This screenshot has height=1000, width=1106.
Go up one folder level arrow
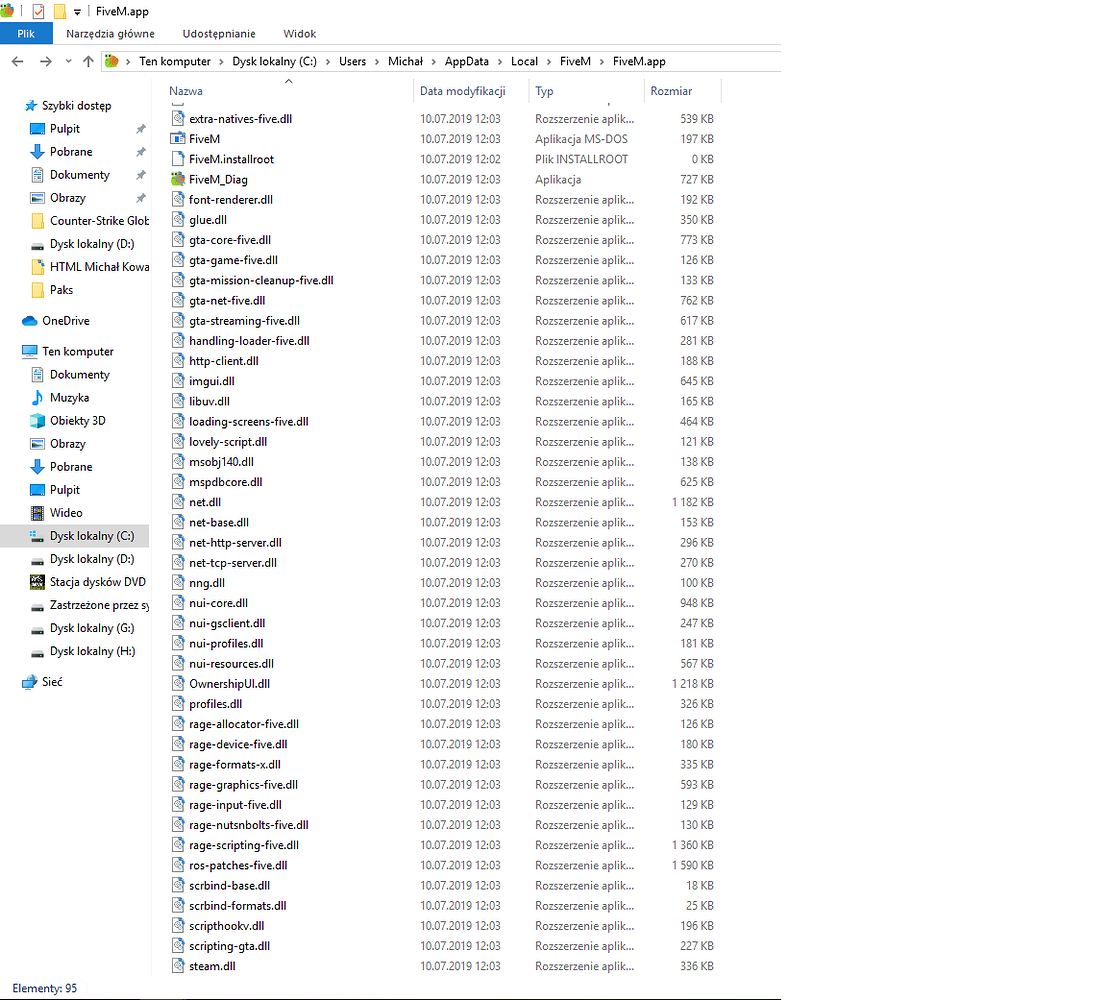point(88,61)
